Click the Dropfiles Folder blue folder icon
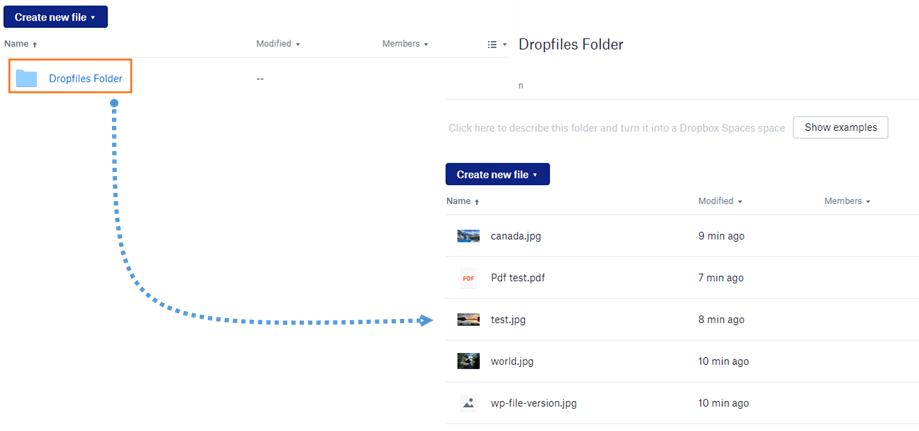Image resolution: width=919 pixels, height=431 pixels. pos(26,78)
